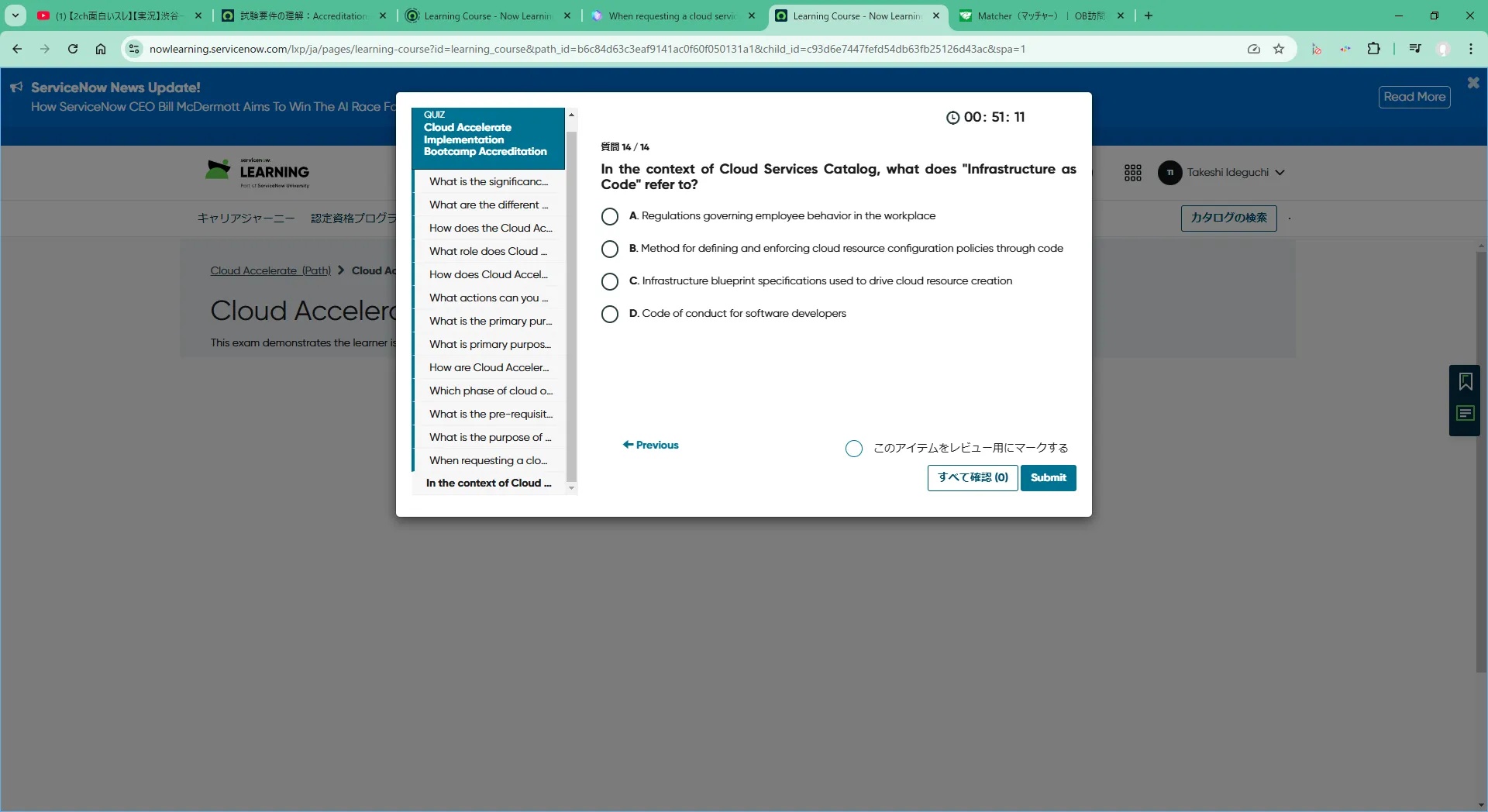Click the Cloud Accelerate (Path) breadcrumb
This screenshot has width=1488, height=812.
(x=270, y=270)
